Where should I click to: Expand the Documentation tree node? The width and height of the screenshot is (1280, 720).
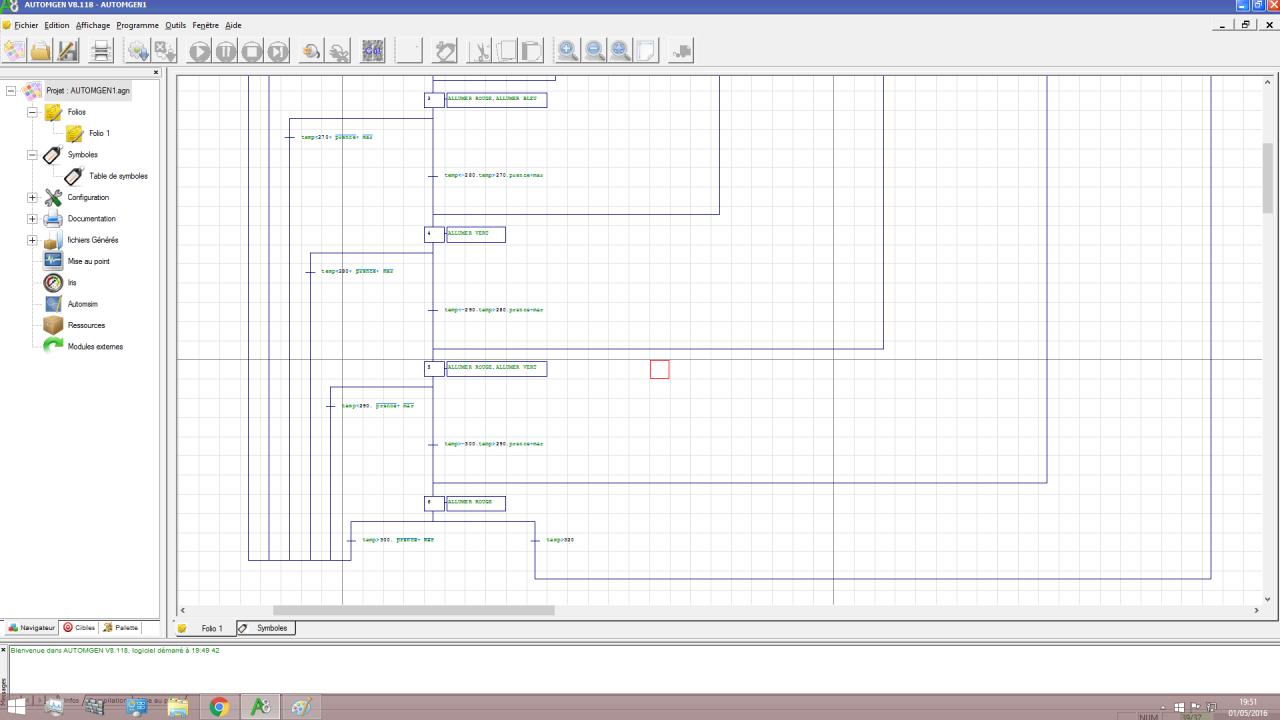point(32,219)
